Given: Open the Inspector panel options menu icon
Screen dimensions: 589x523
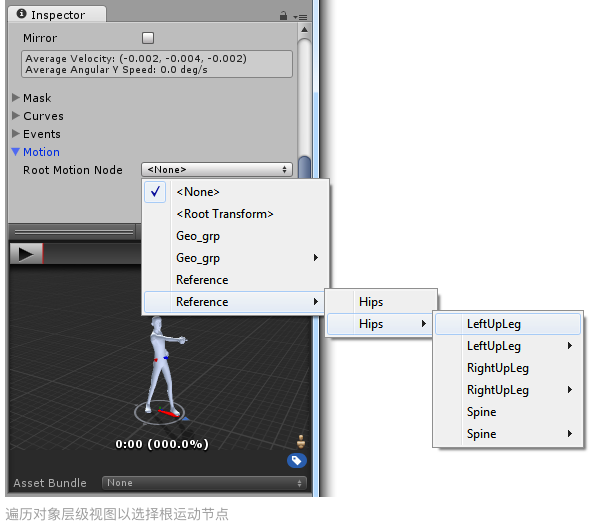Looking at the screenshot, I should coord(300,17).
